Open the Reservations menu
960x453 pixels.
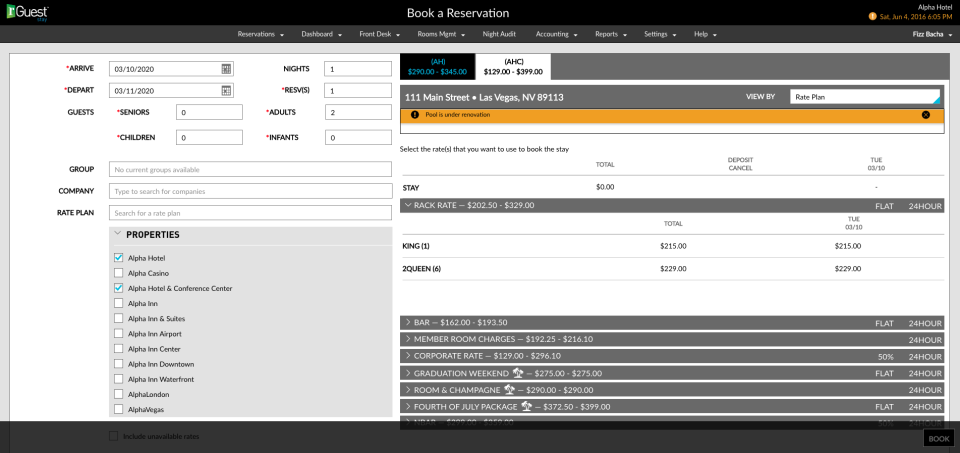click(x=261, y=34)
